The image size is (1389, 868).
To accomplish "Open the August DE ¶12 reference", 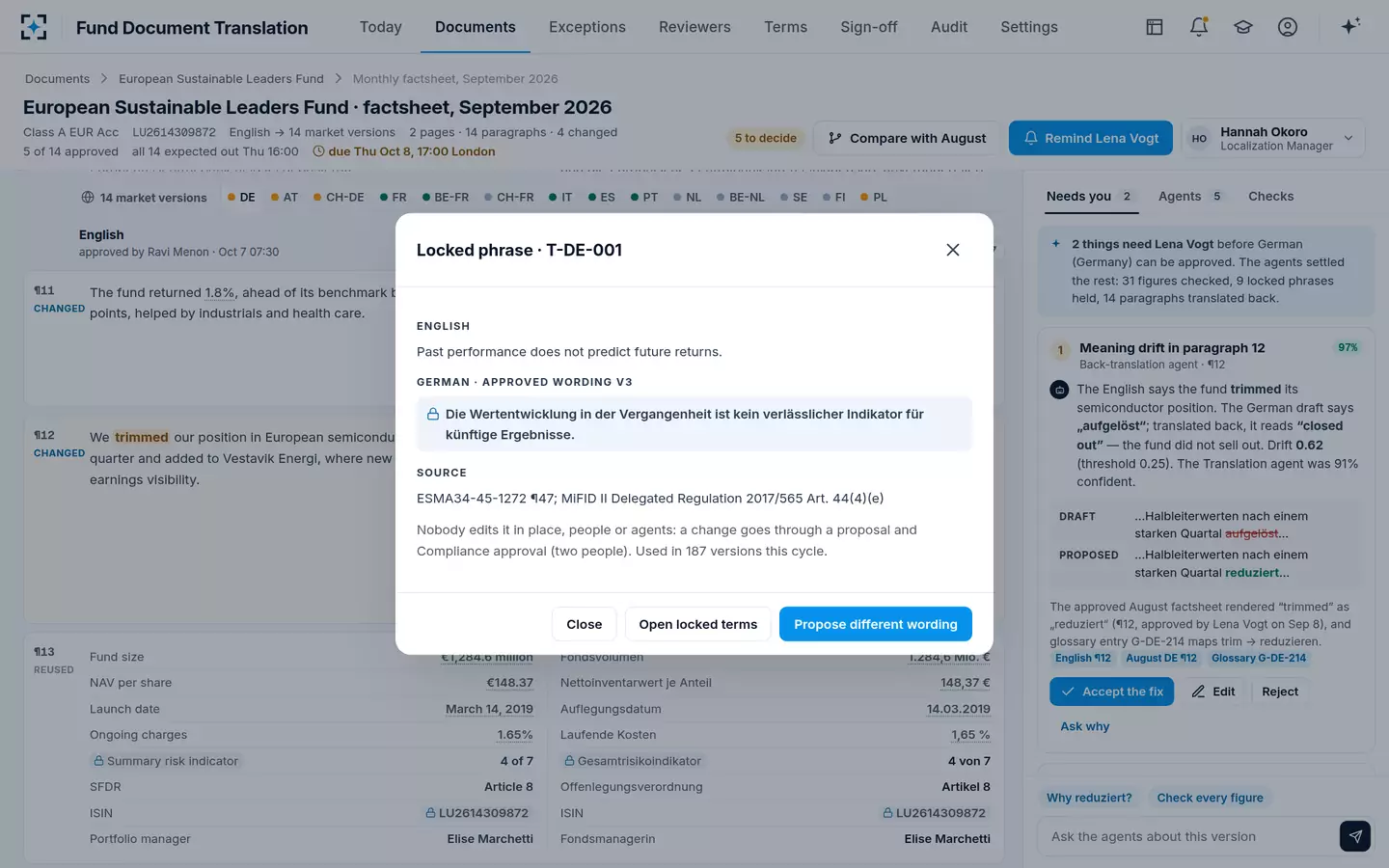I will point(1161,658).
